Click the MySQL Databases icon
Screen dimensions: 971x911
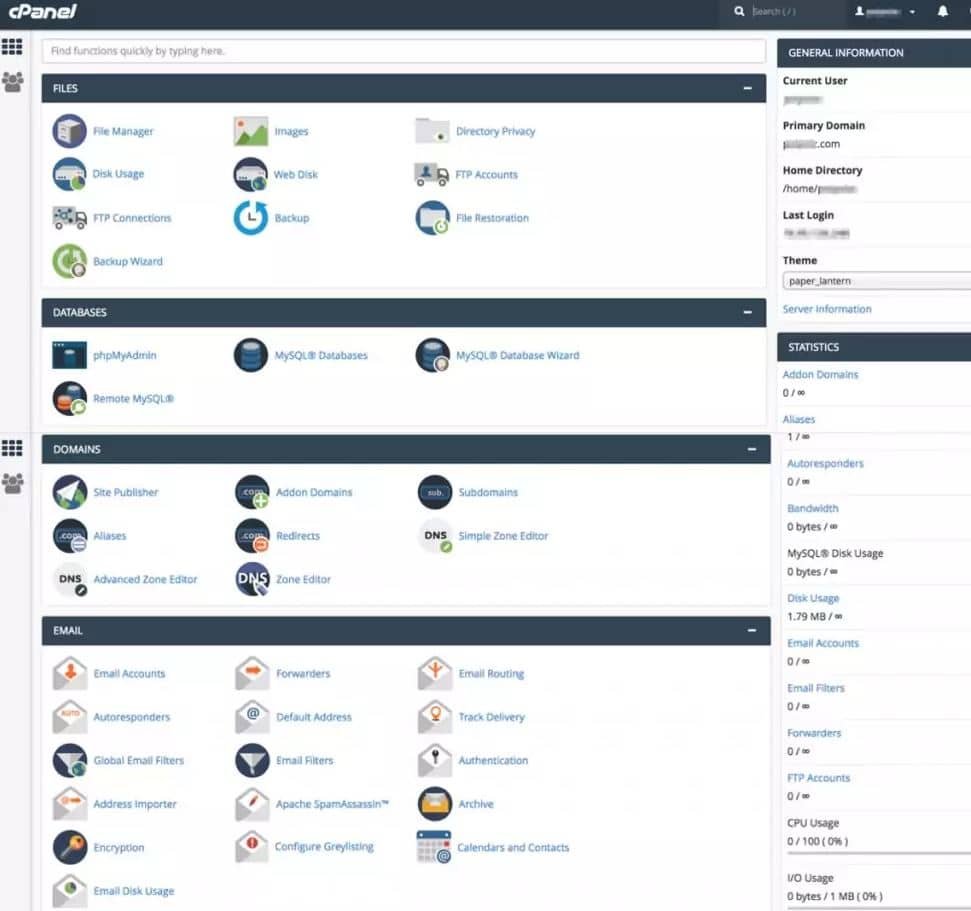[x=251, y=355]
